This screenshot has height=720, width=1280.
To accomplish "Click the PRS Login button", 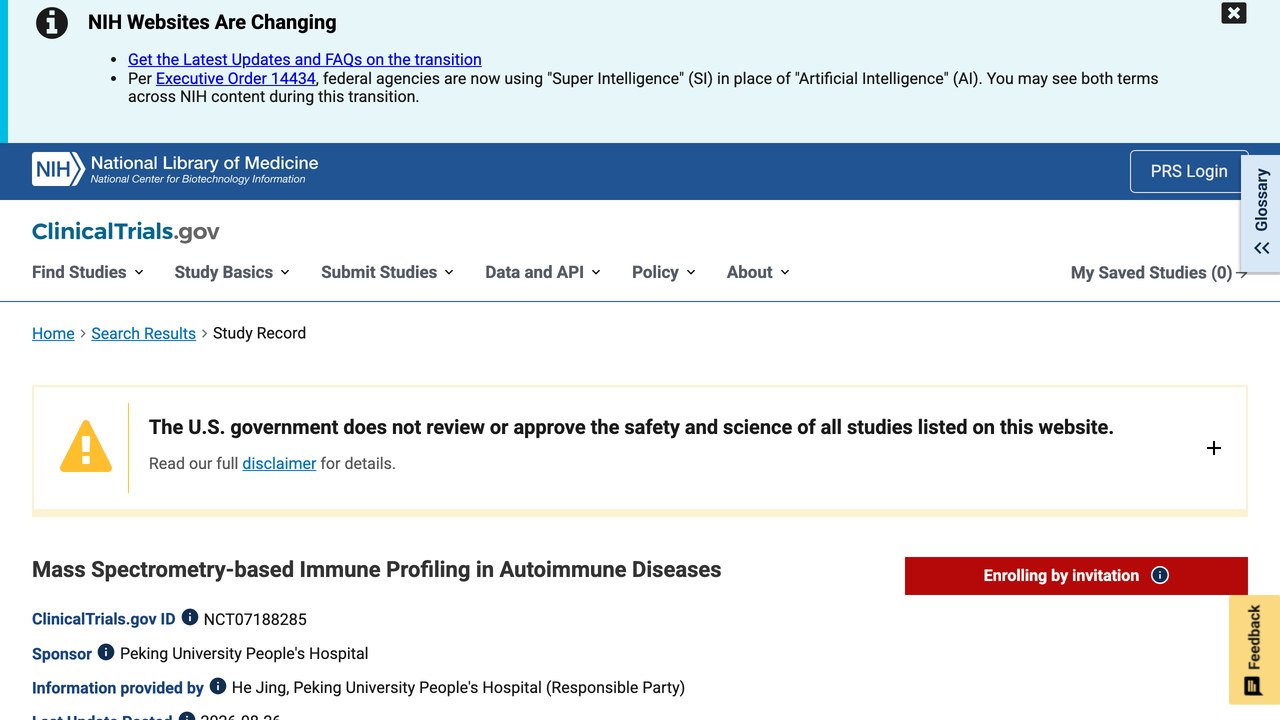I will pos(1189,171).
